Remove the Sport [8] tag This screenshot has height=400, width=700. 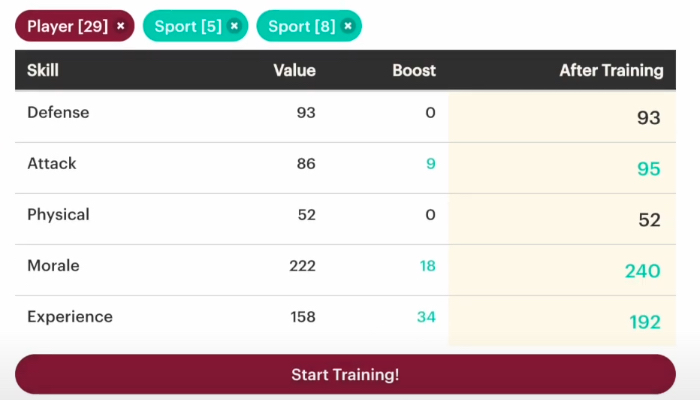click(348, 26)
